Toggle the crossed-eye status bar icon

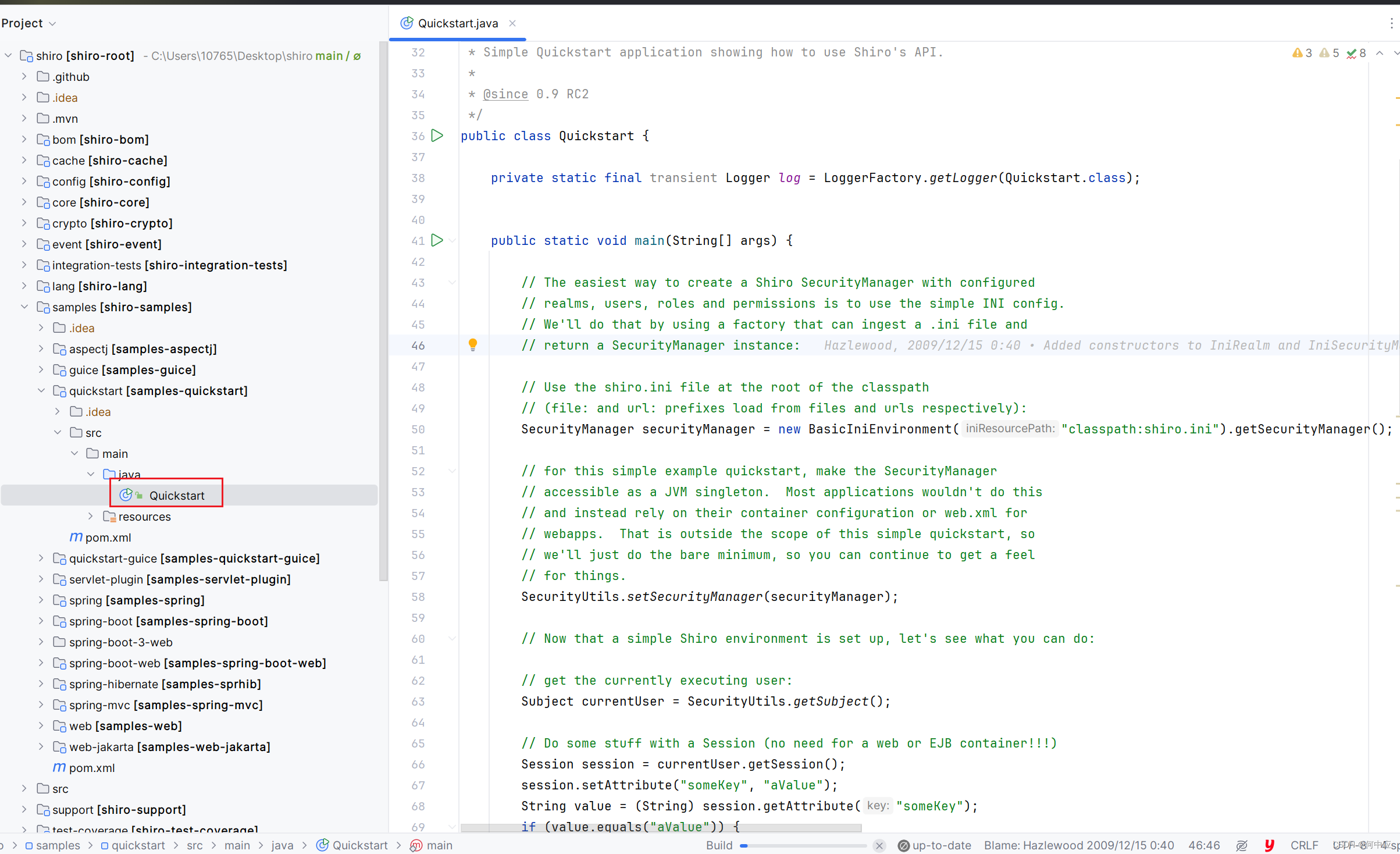(1242, 845)
